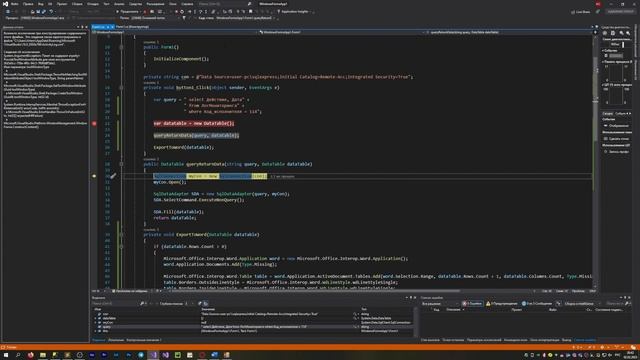Click the first settings icon in the diagnostics tools toolbar
640x360 pixels.
[605, 33]
